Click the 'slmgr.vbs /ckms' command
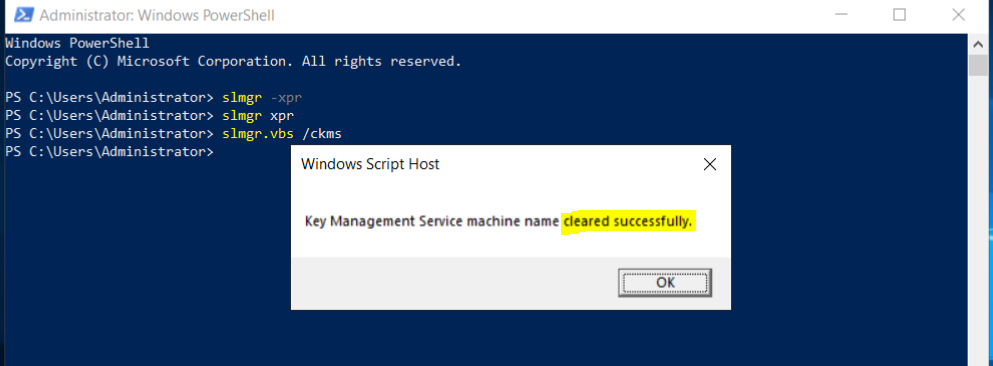Image resolution: width=993 pixels, height=366 pixels. coord(282,134)
